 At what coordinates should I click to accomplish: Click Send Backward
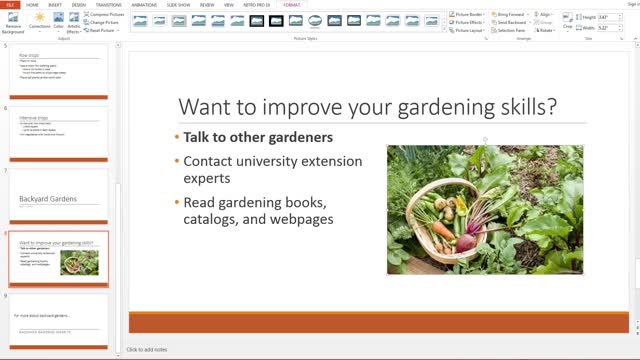click(x=509, y=22)
